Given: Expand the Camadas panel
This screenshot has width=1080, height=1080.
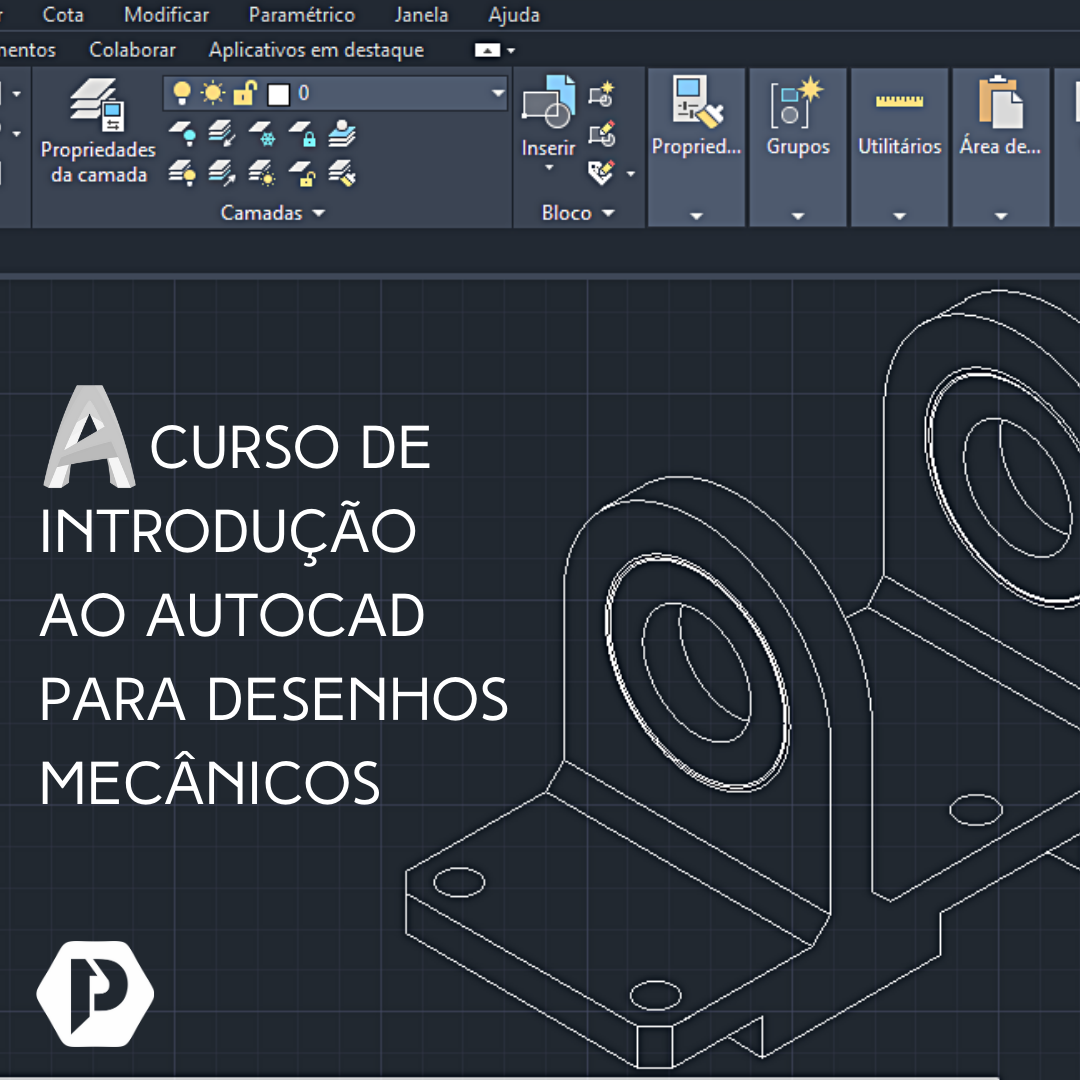Looking at the screenshot, I should click(318, 212).
